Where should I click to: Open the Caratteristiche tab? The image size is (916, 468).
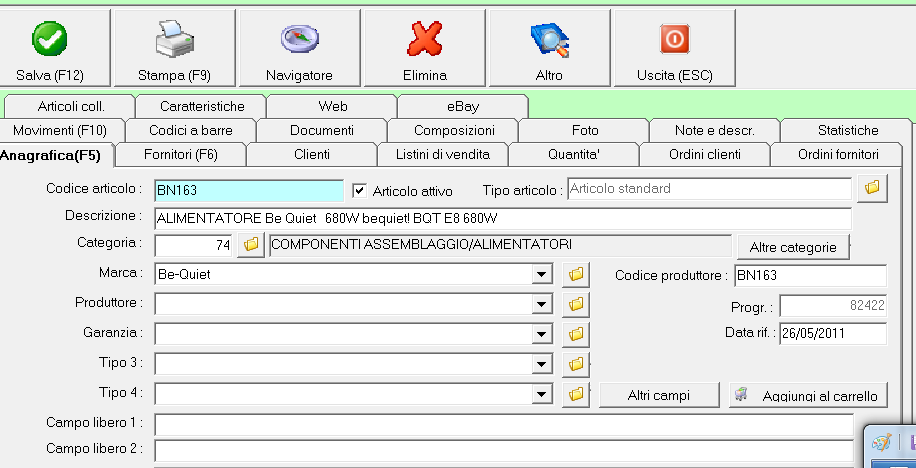(202, 106)
